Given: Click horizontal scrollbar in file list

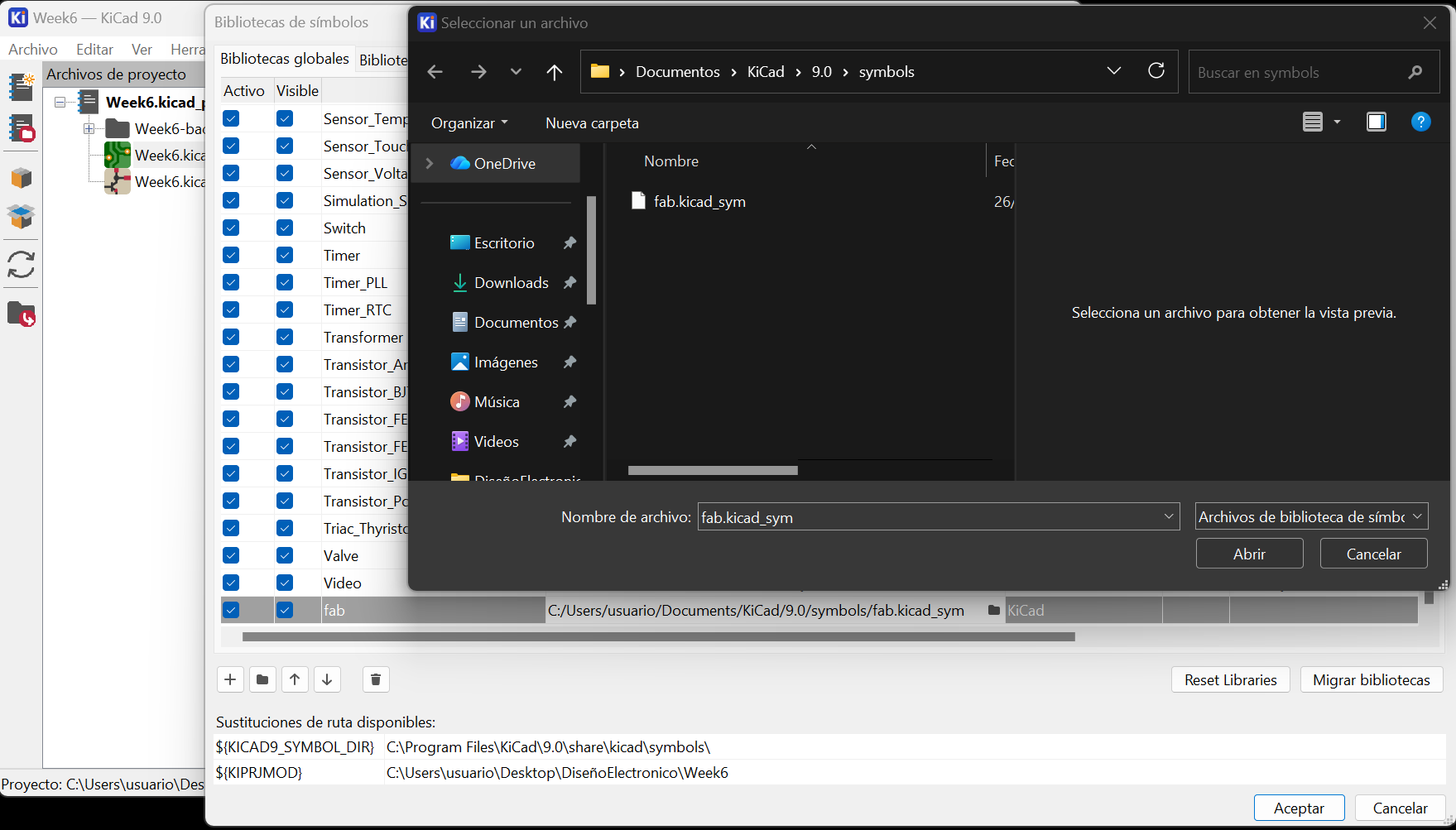Looking at the screenshot, I should coord(713,470).
